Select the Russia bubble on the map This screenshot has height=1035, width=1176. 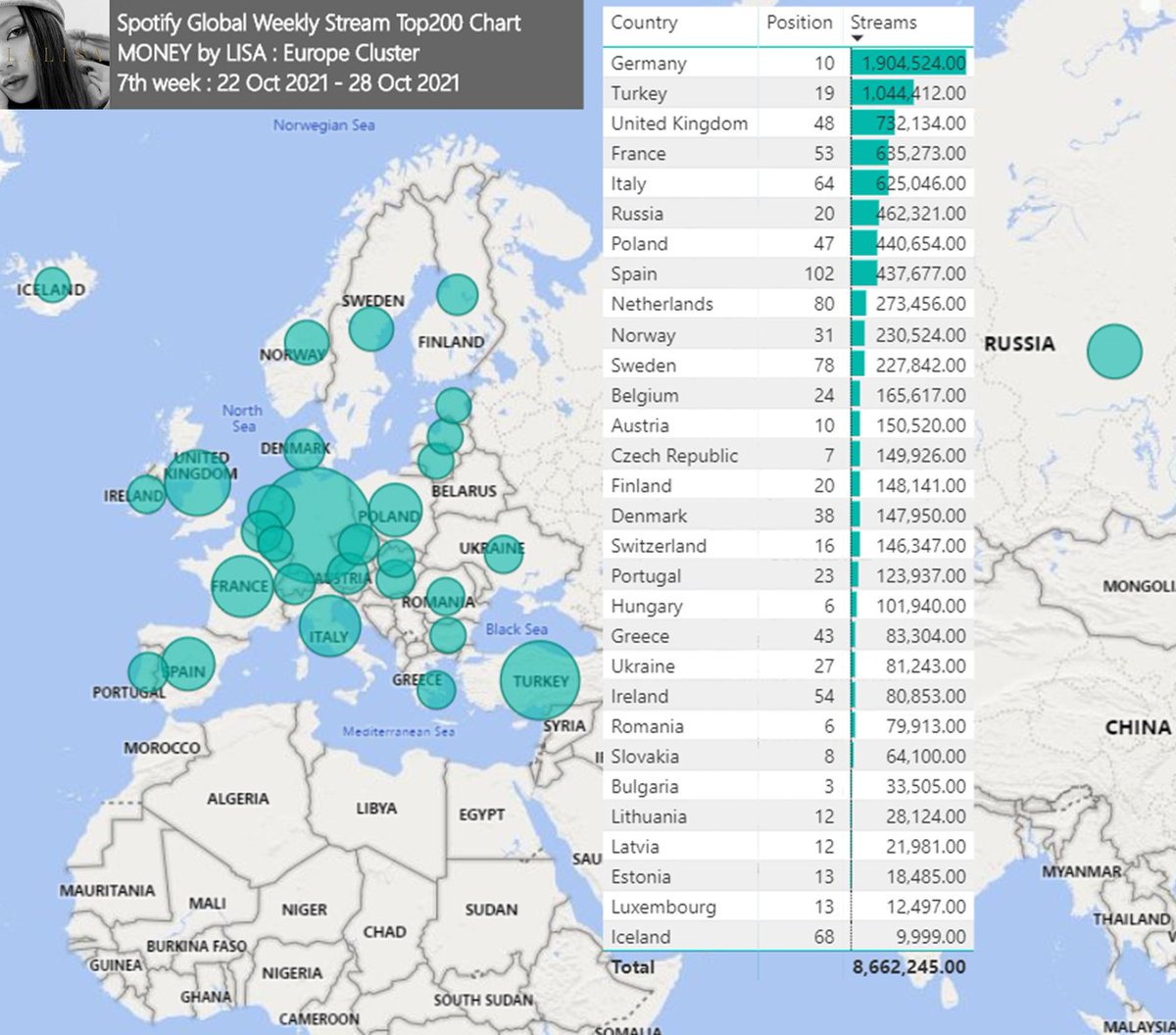pos(1115,352)
